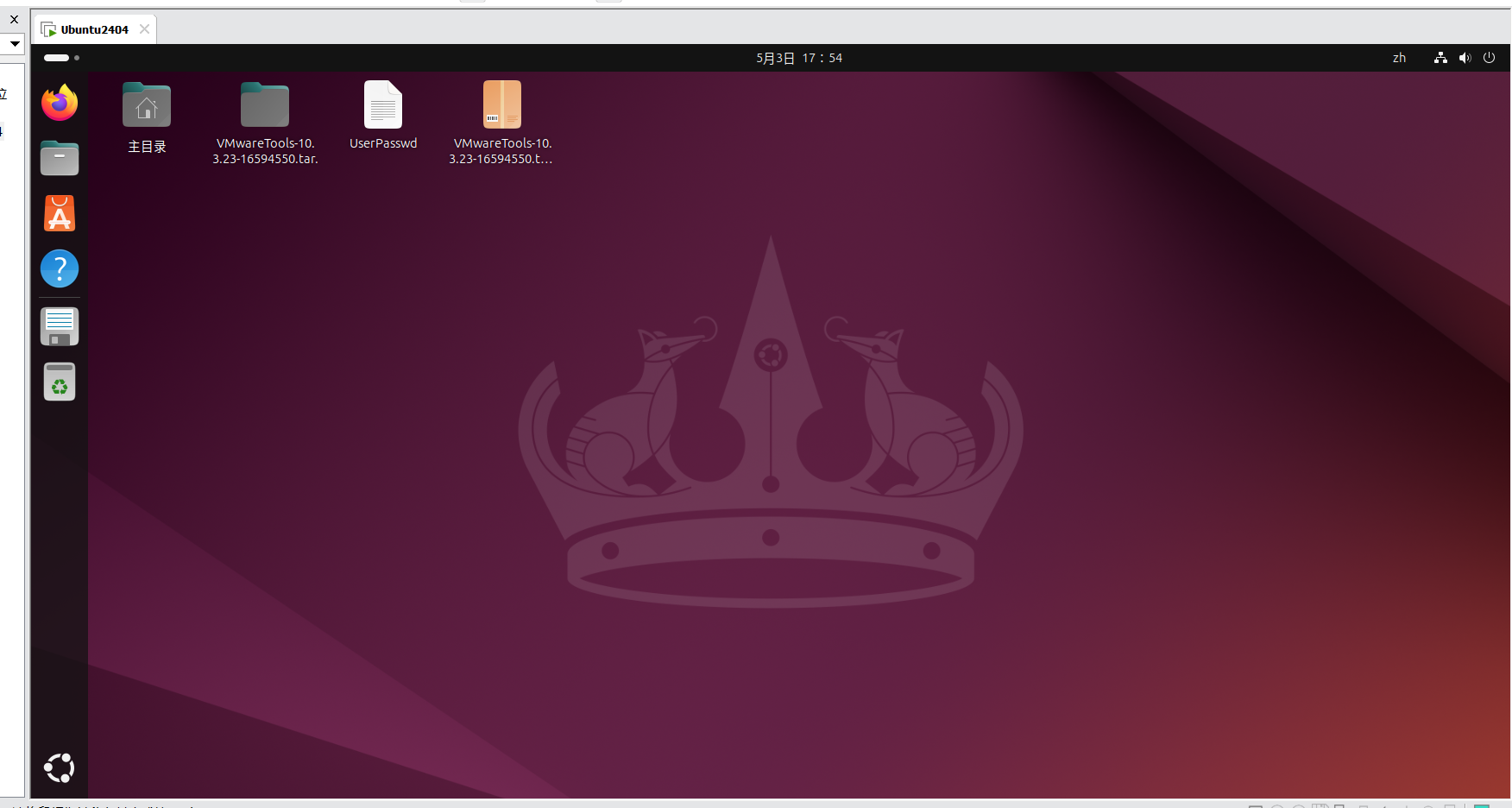
Task: Expand the sidebar dropdown arrow on the left
Action: click(x=14, y=43)
